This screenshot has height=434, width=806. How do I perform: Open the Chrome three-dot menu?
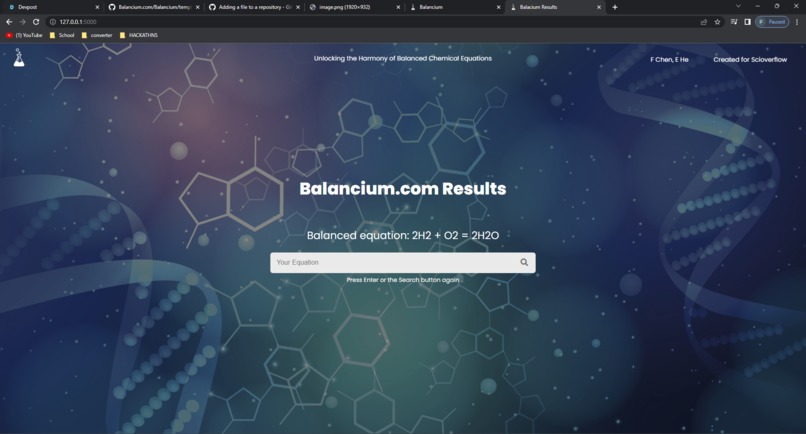[797, 22]
